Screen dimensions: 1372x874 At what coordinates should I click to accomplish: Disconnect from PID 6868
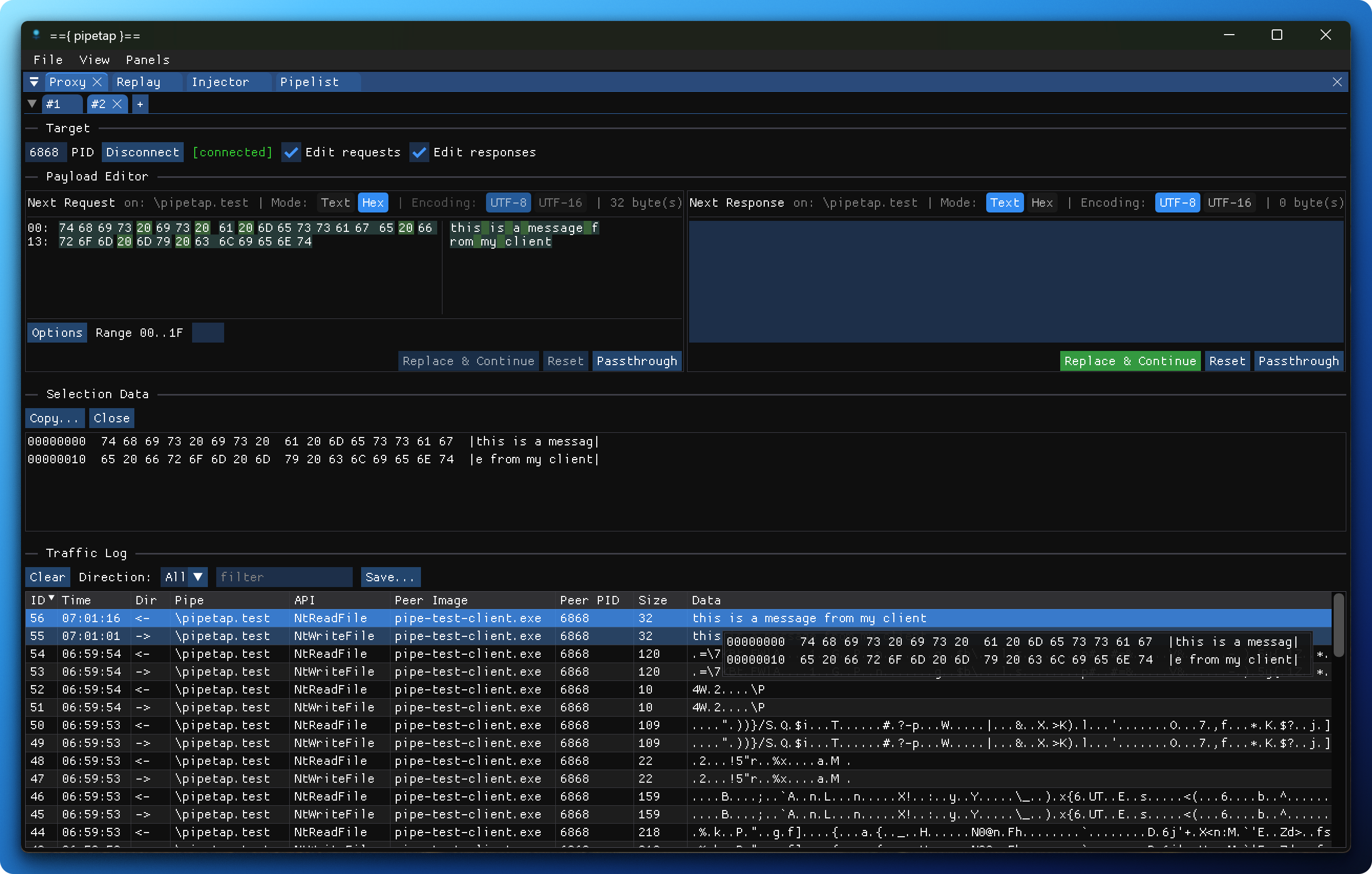click(142, 152)
